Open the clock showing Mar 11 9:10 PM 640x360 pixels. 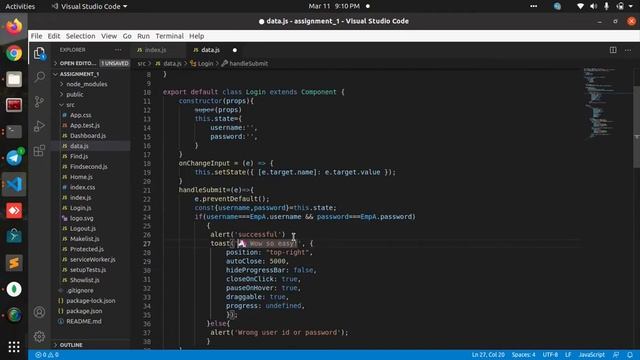click(334, 6)
